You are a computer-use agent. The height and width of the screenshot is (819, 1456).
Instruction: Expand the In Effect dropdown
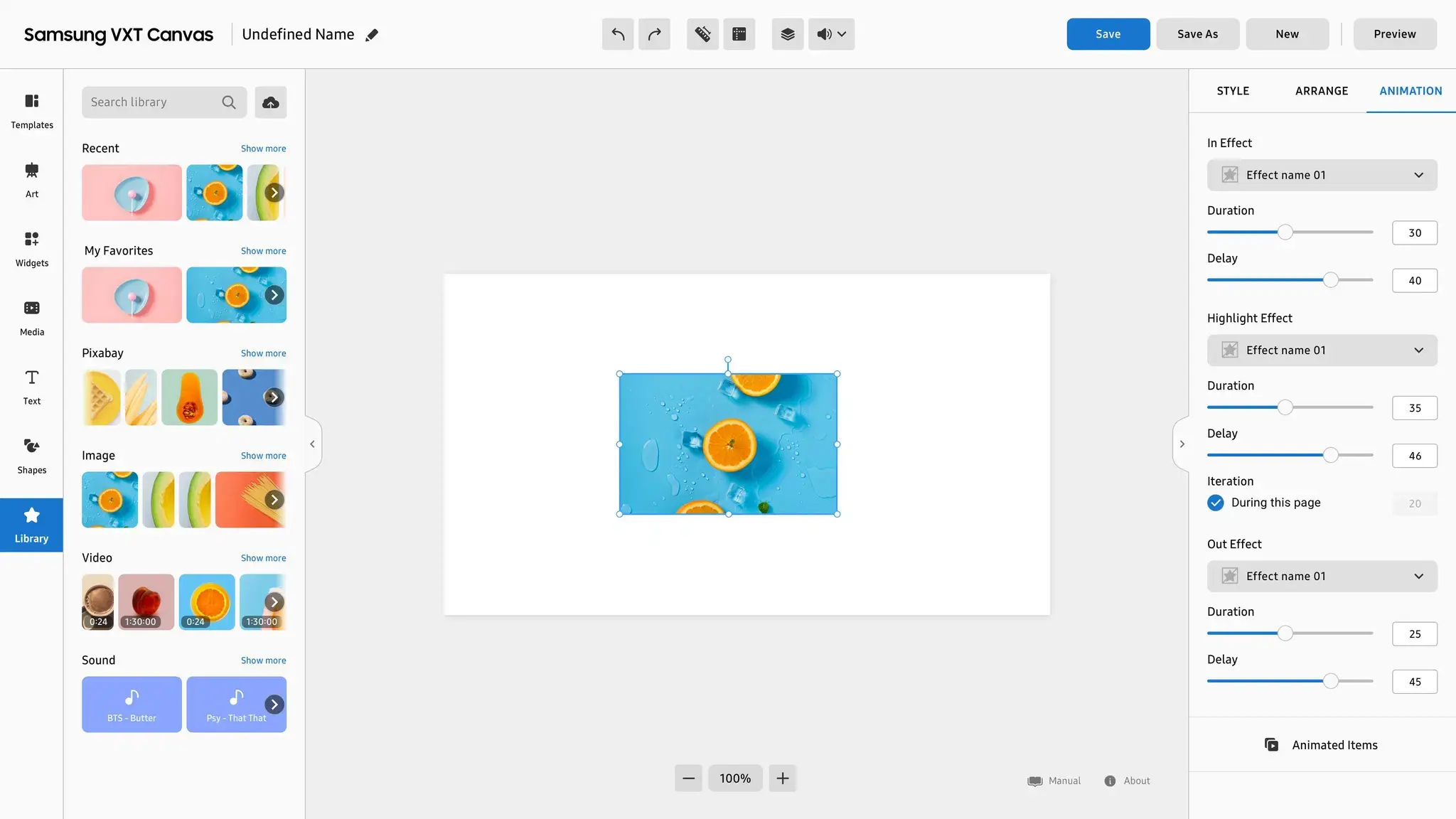(x=1322, y=175)
